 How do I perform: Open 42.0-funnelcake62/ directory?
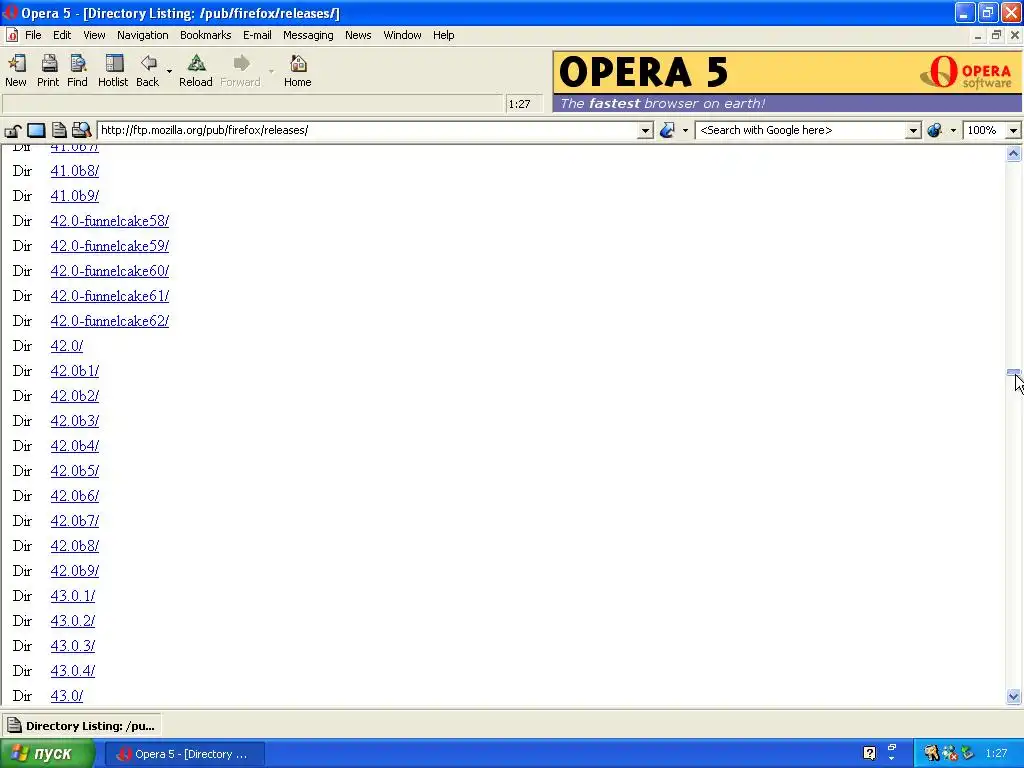pos(110,321)
